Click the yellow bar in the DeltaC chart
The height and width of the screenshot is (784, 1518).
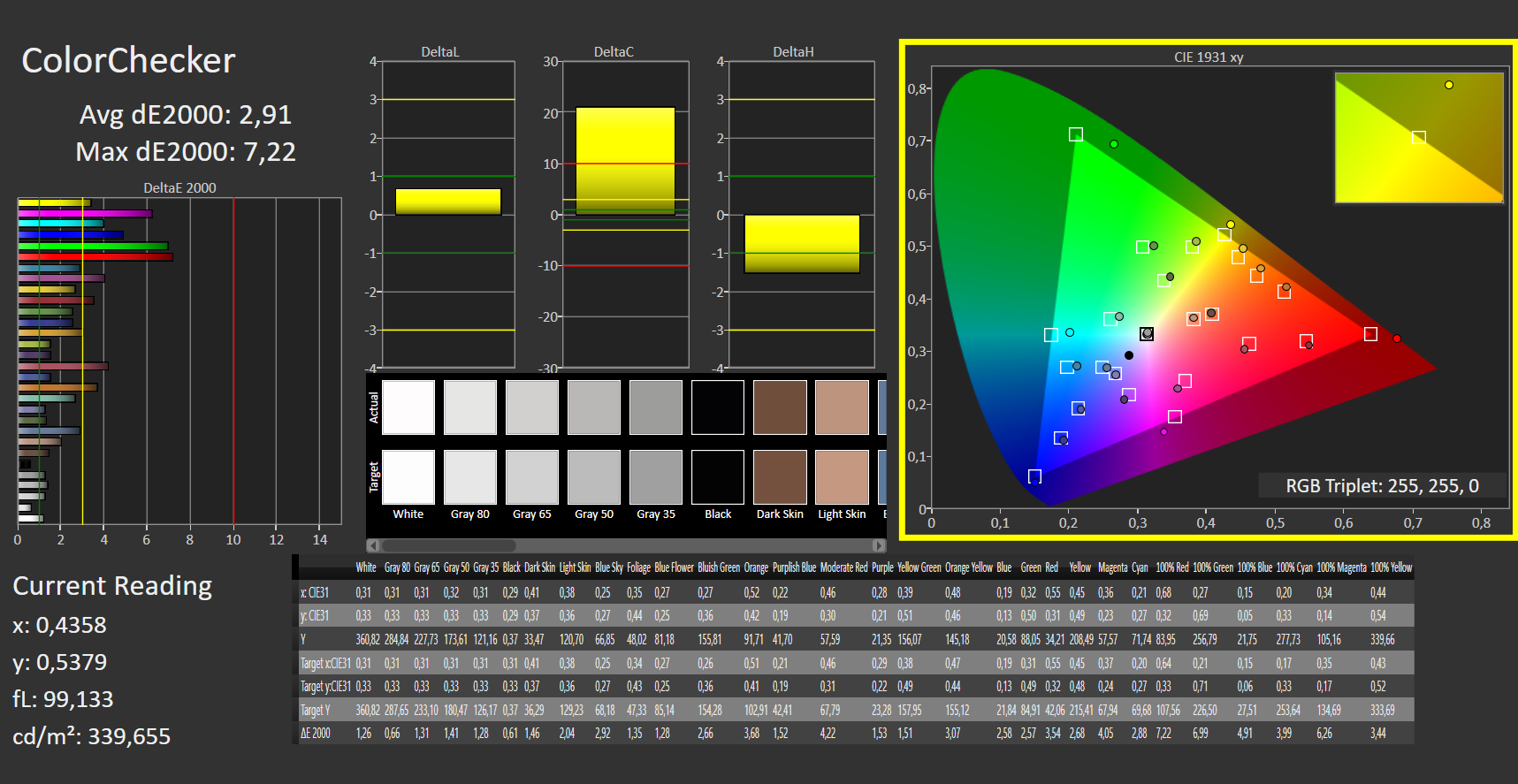(x=625, y=161)
